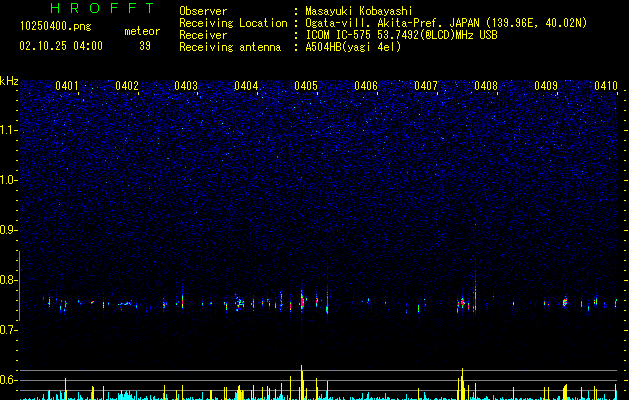Viewport: 629px width, 400px height.
Task: Click the 0409 time marker
Action: [546, 86]
